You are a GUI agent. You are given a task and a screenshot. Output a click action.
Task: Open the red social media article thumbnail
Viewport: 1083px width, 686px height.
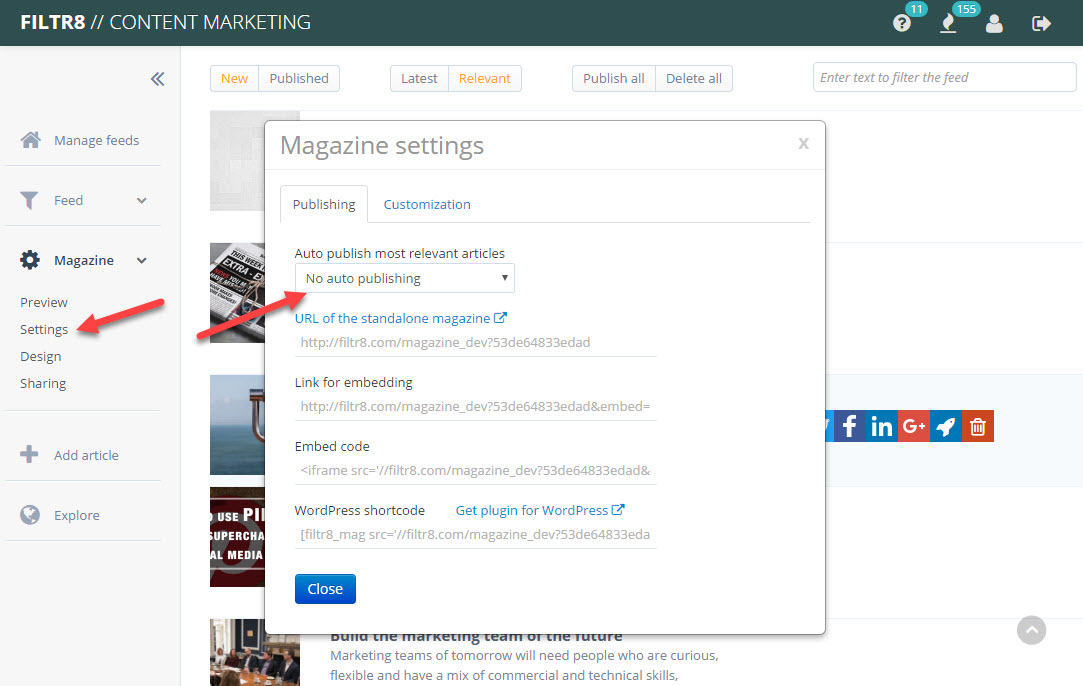pos(237,537)
